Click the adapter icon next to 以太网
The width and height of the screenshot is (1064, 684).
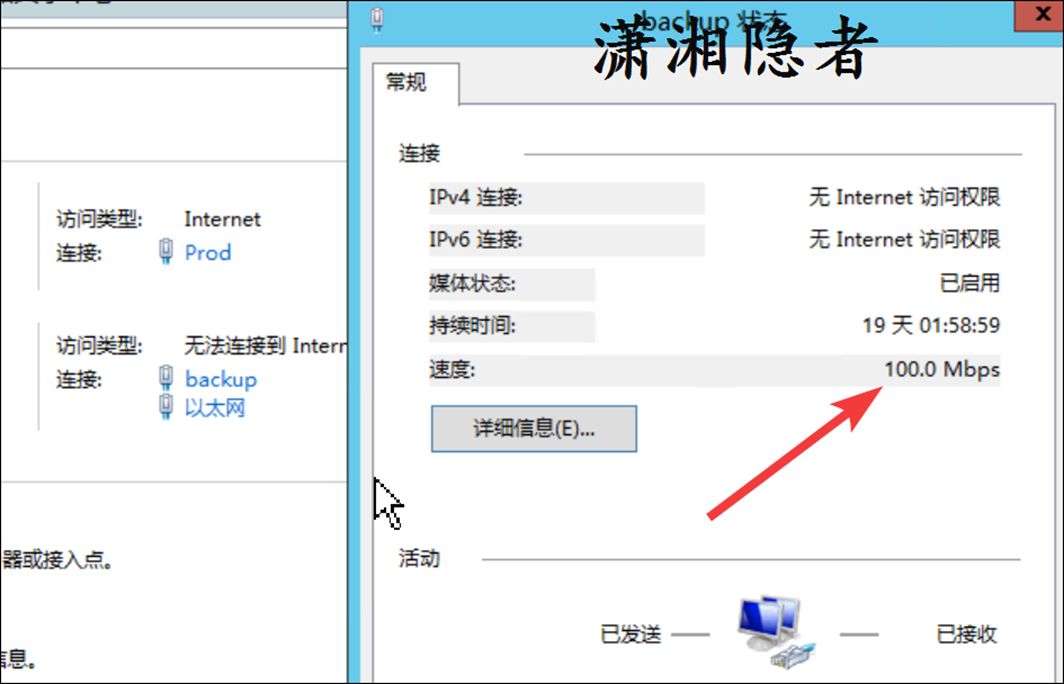pos(166,406)
